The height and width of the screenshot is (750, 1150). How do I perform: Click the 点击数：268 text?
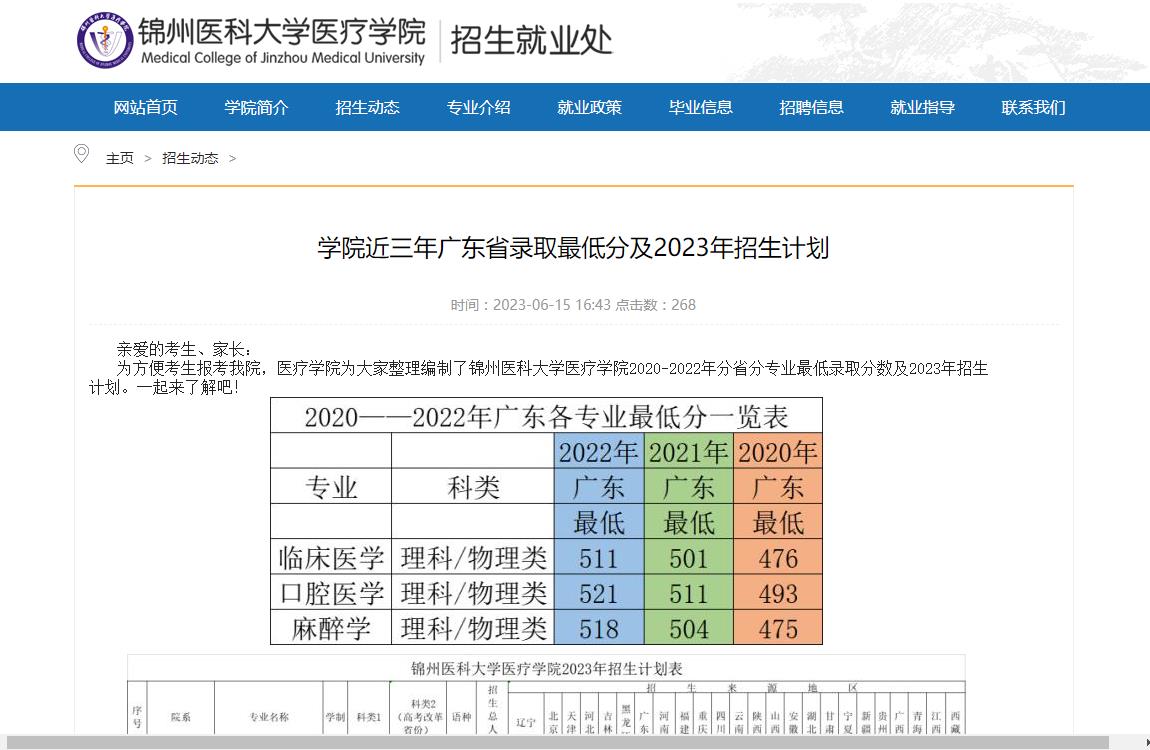point(655,305)
